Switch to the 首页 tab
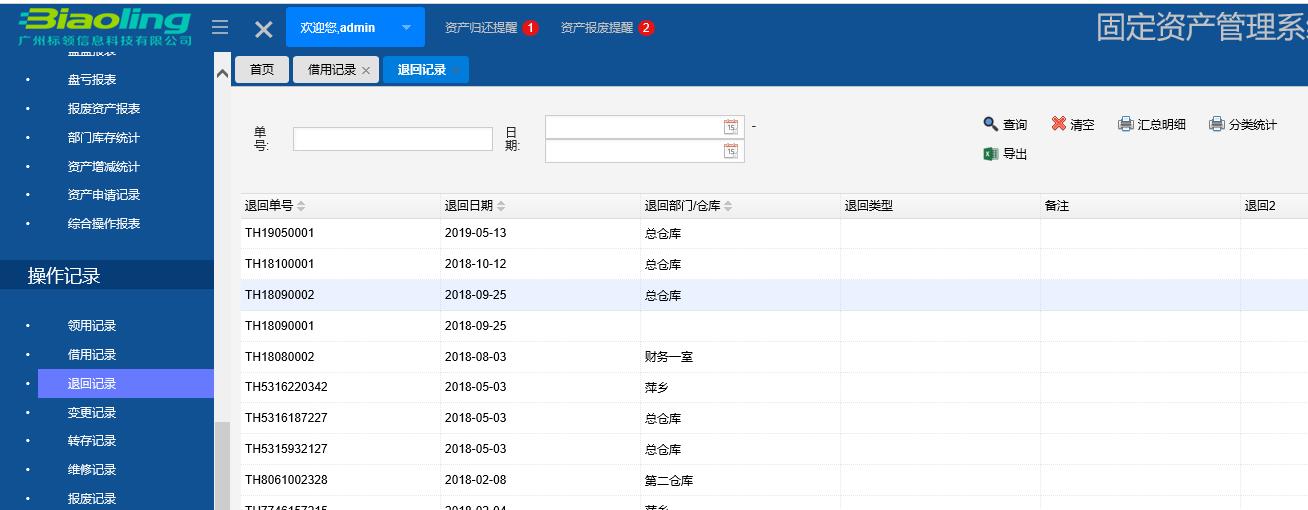Screen dimensions: 1308x510 point(261,70)
